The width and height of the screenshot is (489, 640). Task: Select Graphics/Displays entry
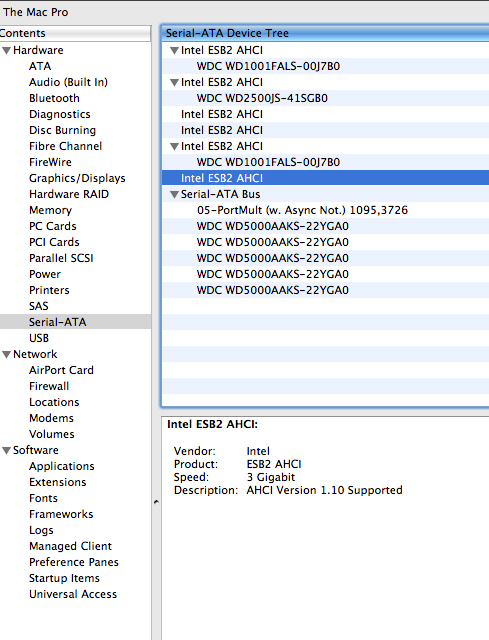(77, 178)
